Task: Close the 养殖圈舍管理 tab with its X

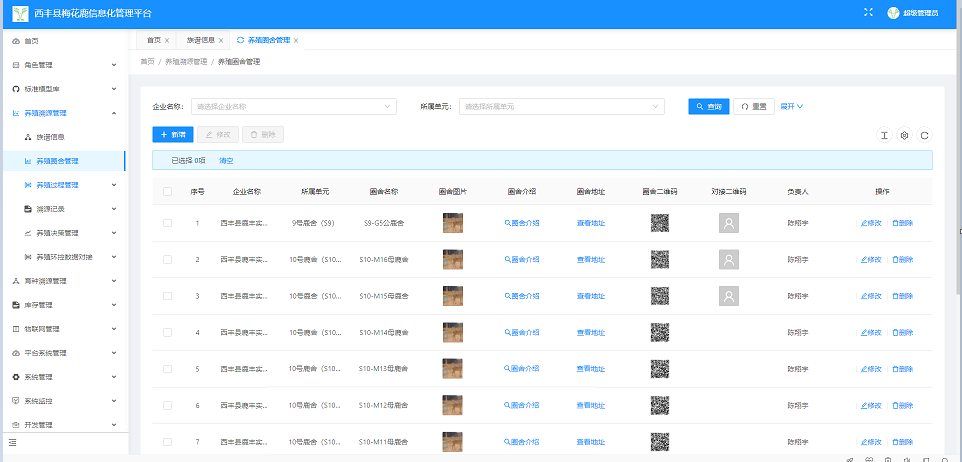Action: pyautogui.click(x=296, y=40)
